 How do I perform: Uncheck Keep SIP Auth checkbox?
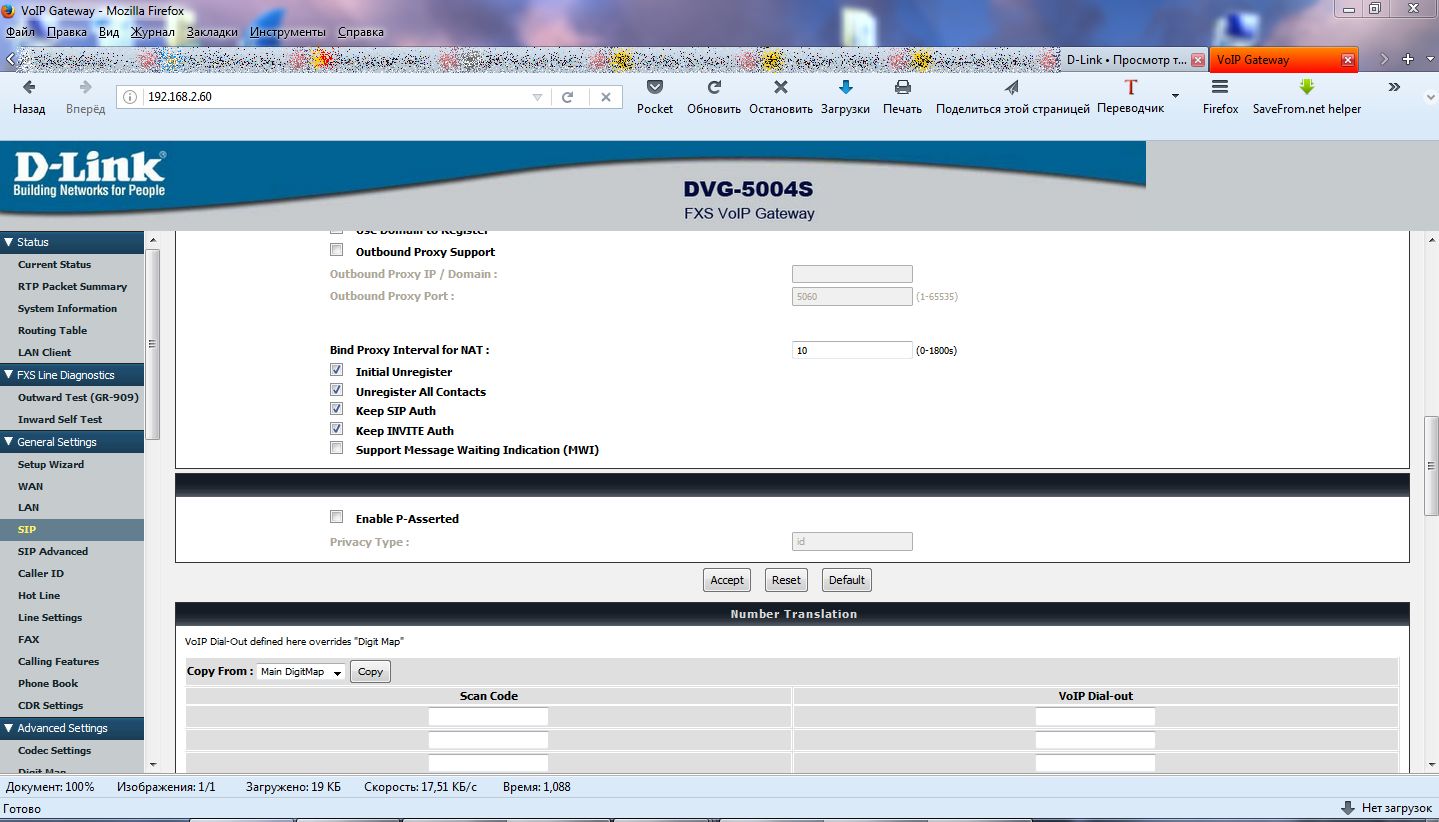point(336,409)
